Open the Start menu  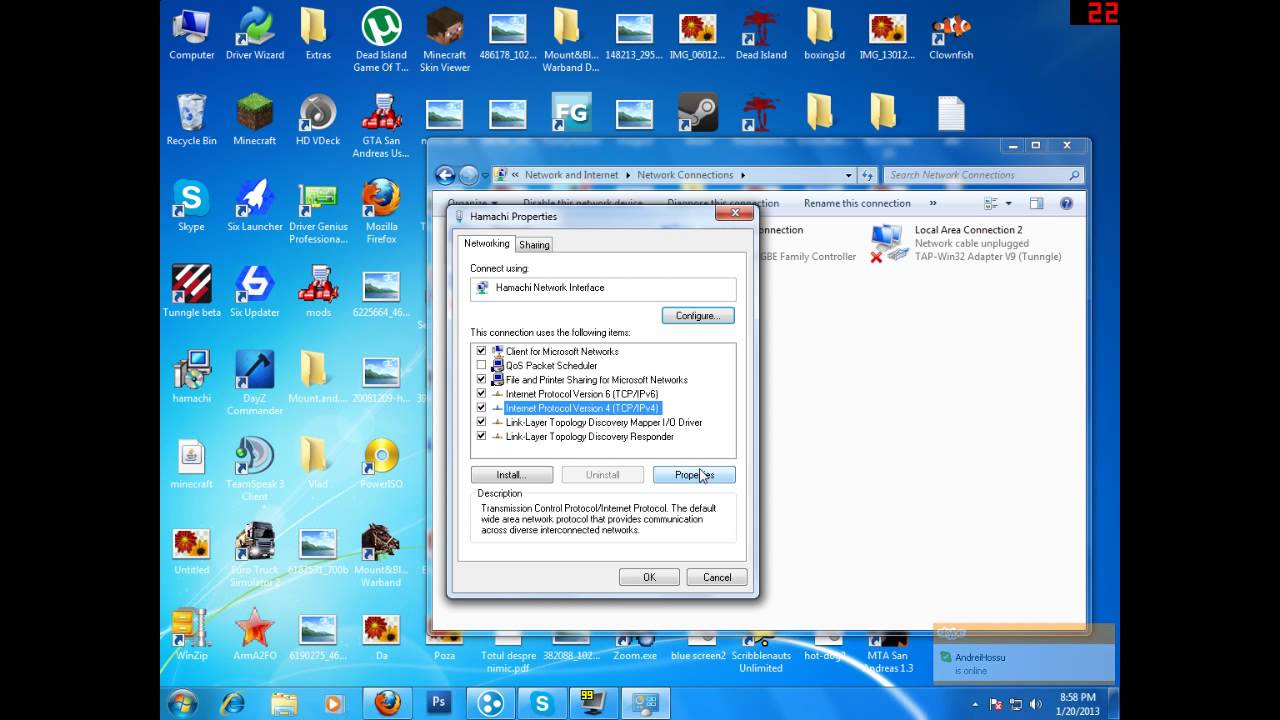click(183, 703)
